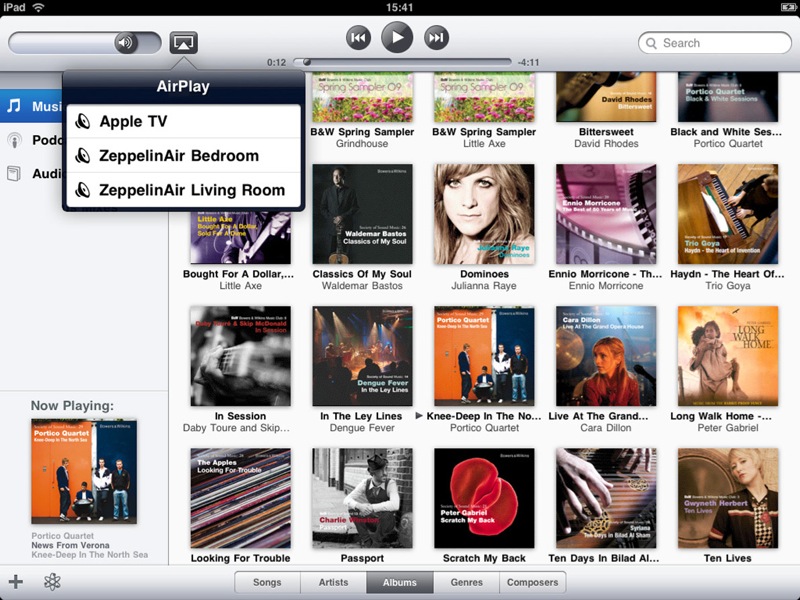
Task: Select ZeppelinAir Bedroom speaker
Action: point(184,156)
